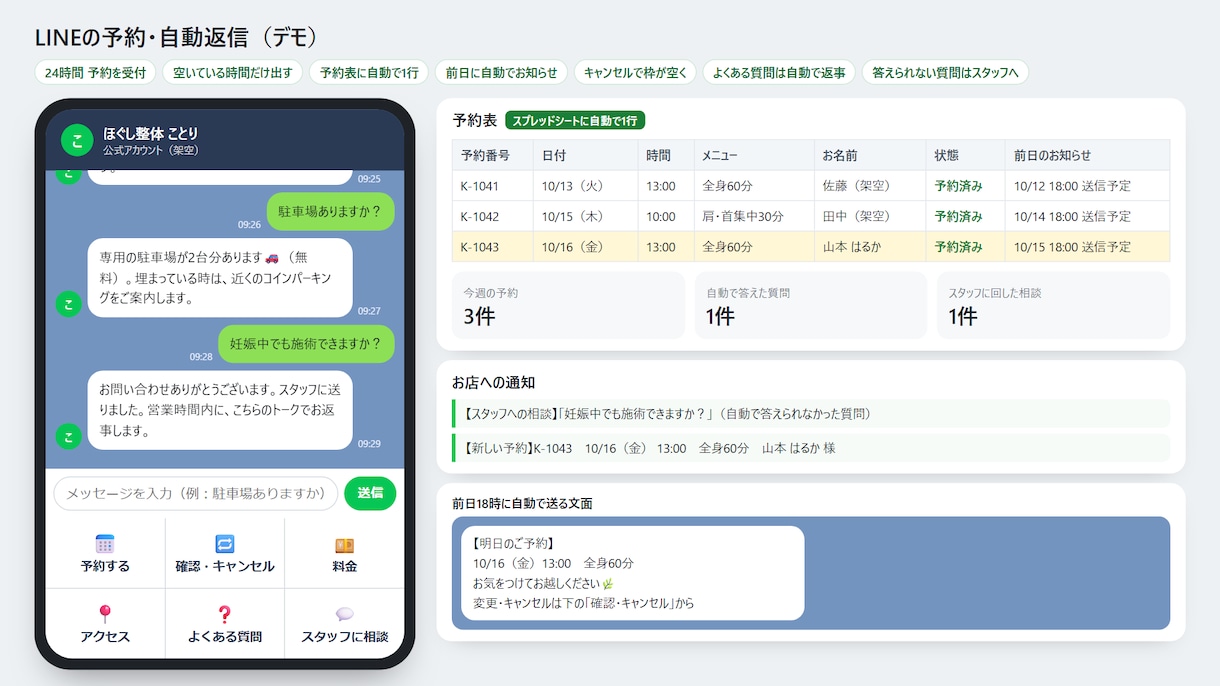The width and height of the screenshot is (1220, 686).
Task: Click the name 田中（架空）
Action: [x=856, y=216]
